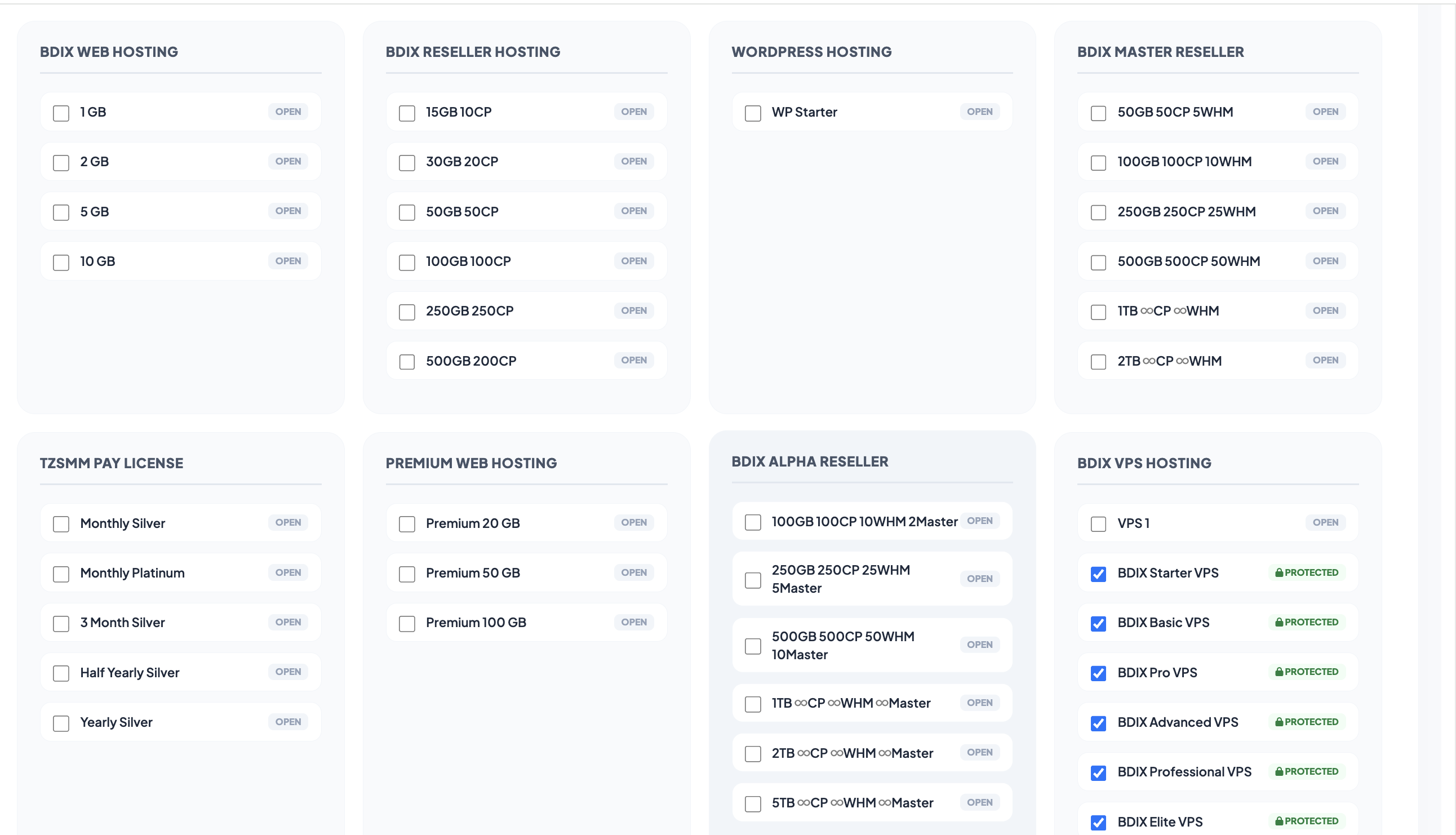Open the Yearly Silver license plan
The width and height of the screenshot is (1456, 835).
[287, 721]
